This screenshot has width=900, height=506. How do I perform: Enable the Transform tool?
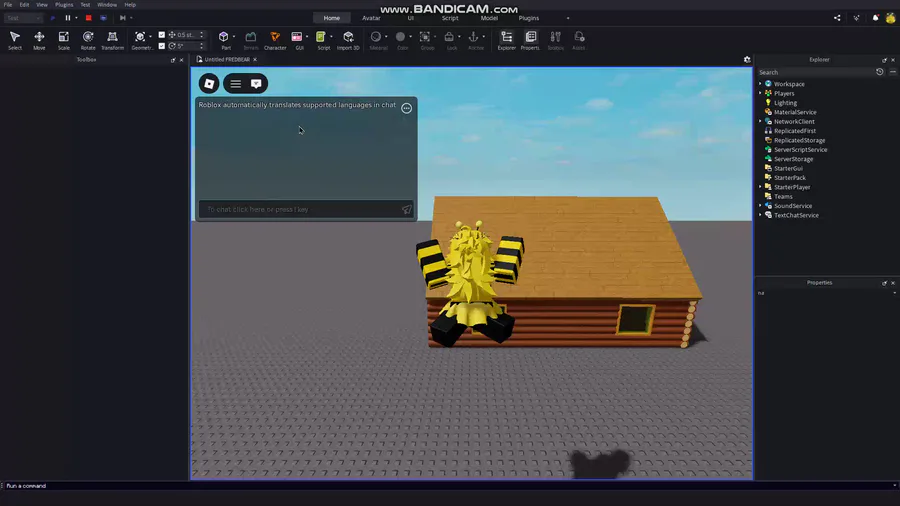tap(112, 40)
